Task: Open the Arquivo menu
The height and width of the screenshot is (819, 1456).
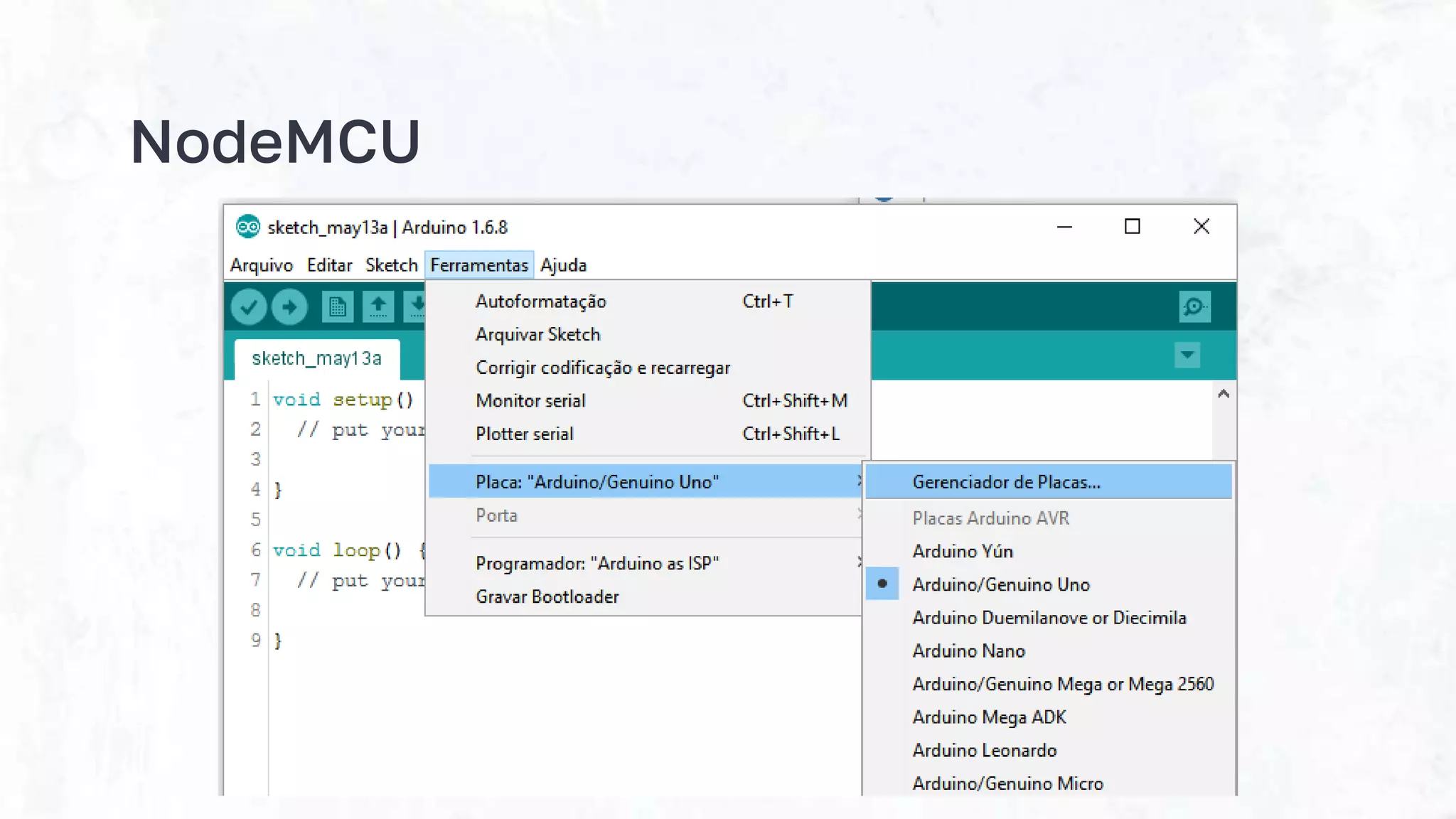Action: point(262,265)
